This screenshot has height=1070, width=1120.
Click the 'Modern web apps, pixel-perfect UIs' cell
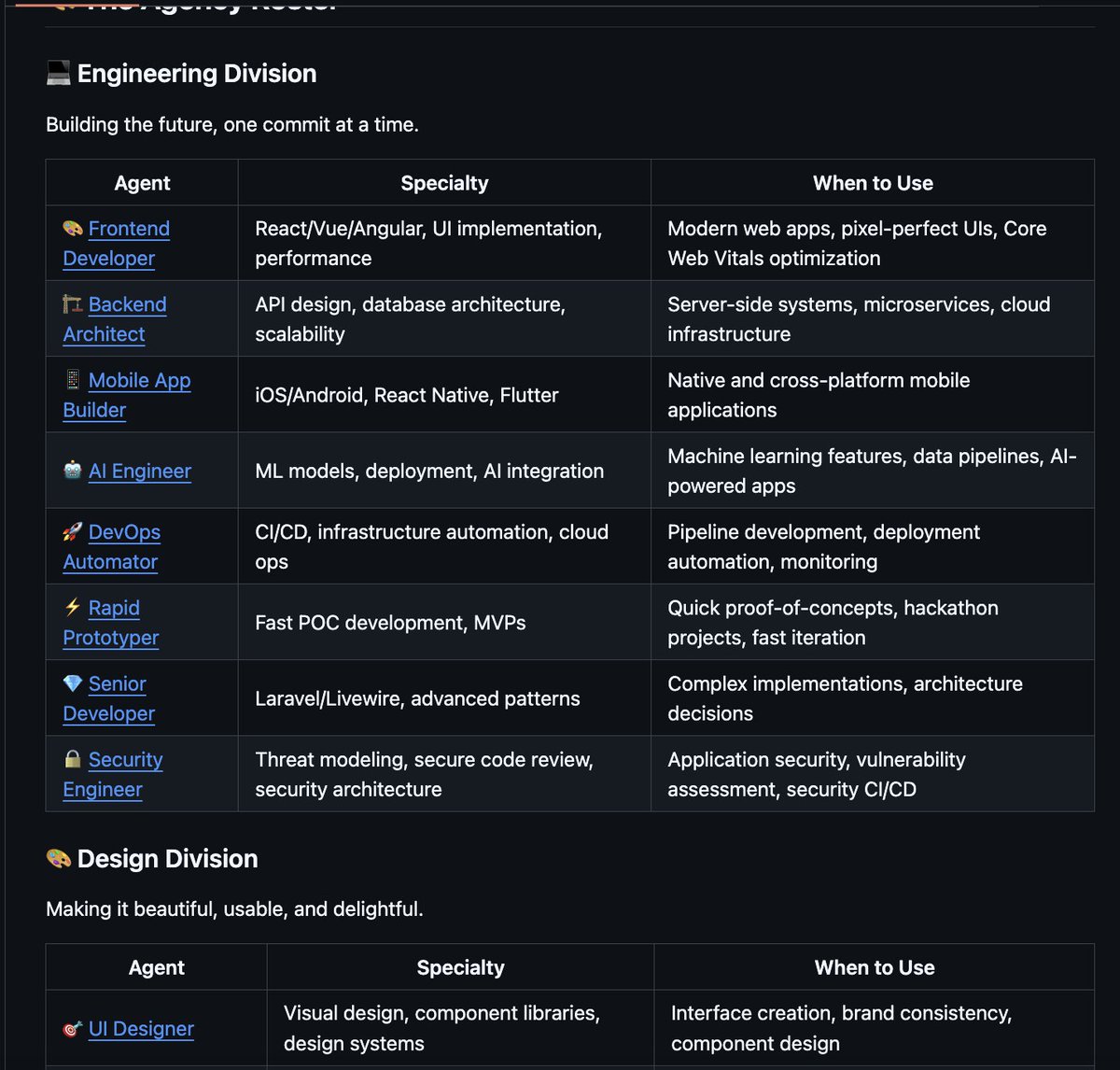(x=873, y=243)
